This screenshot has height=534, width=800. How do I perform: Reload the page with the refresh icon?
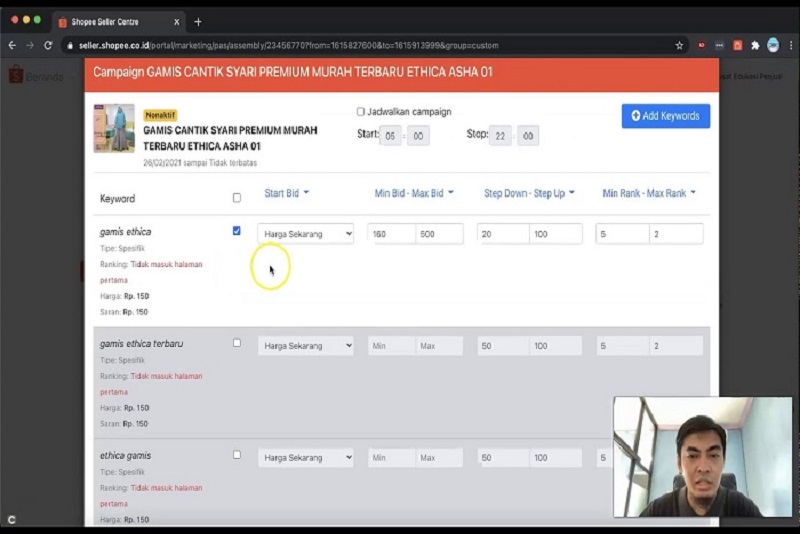[x=47, y=45]
